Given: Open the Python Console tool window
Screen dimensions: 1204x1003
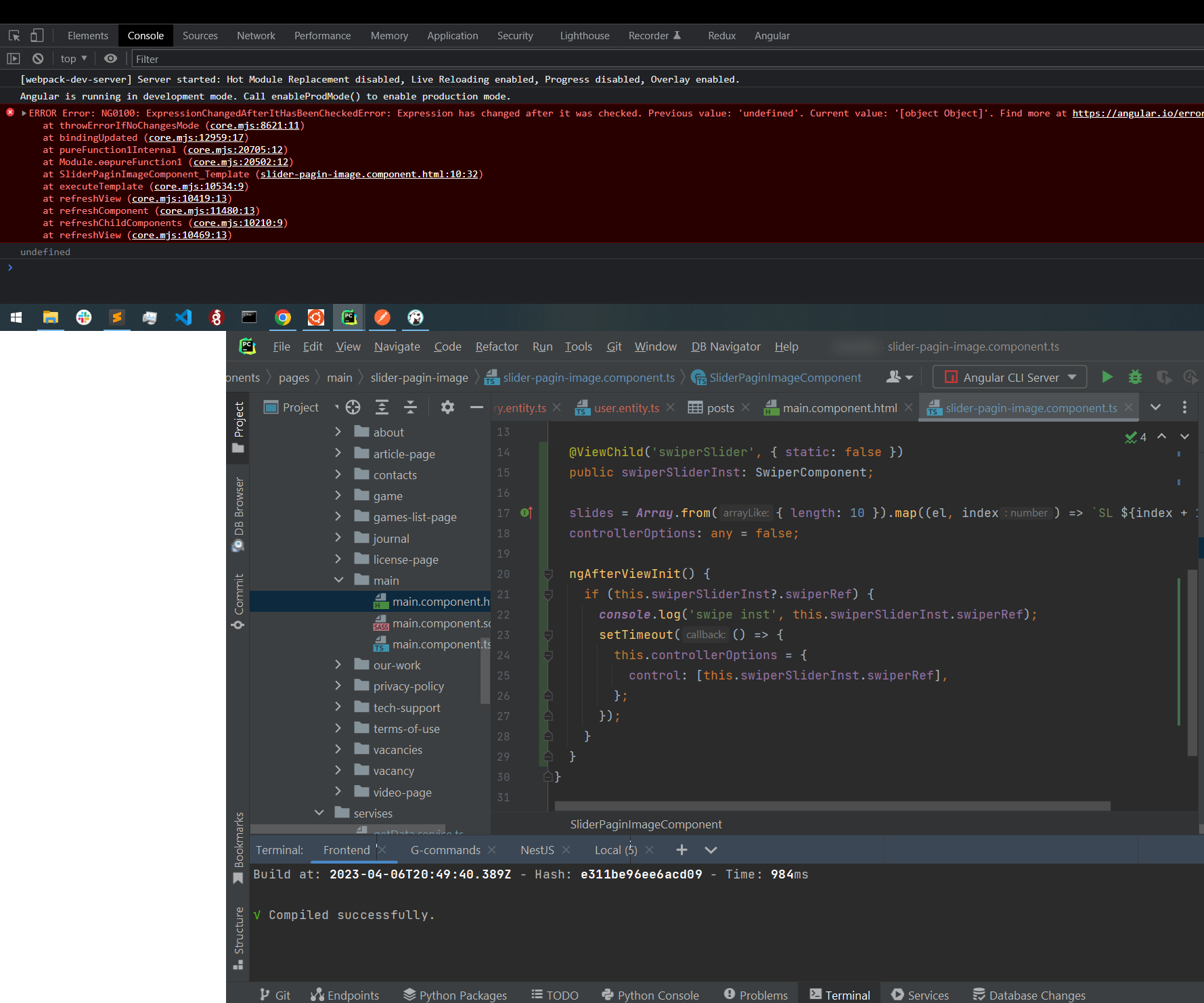Looking at the screenshot, I should (x=650, y=995).
